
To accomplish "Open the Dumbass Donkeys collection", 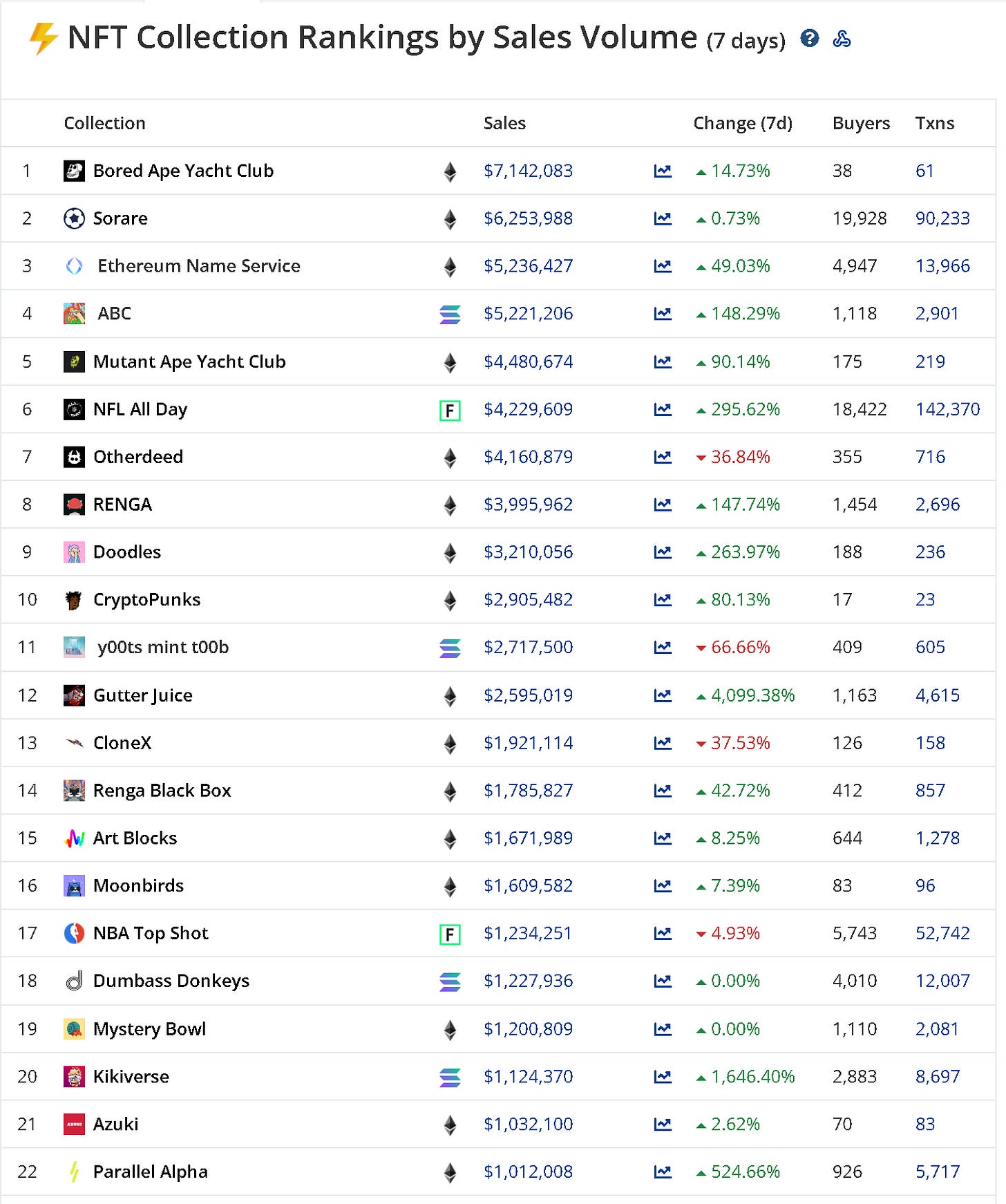I will click(171, 981).
